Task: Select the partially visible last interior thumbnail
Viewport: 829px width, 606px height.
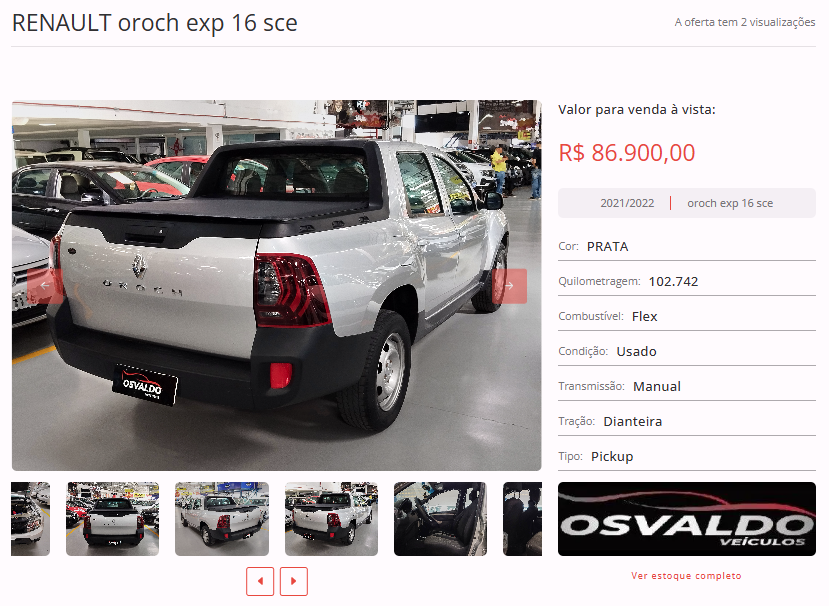Action: pos(522,519)
